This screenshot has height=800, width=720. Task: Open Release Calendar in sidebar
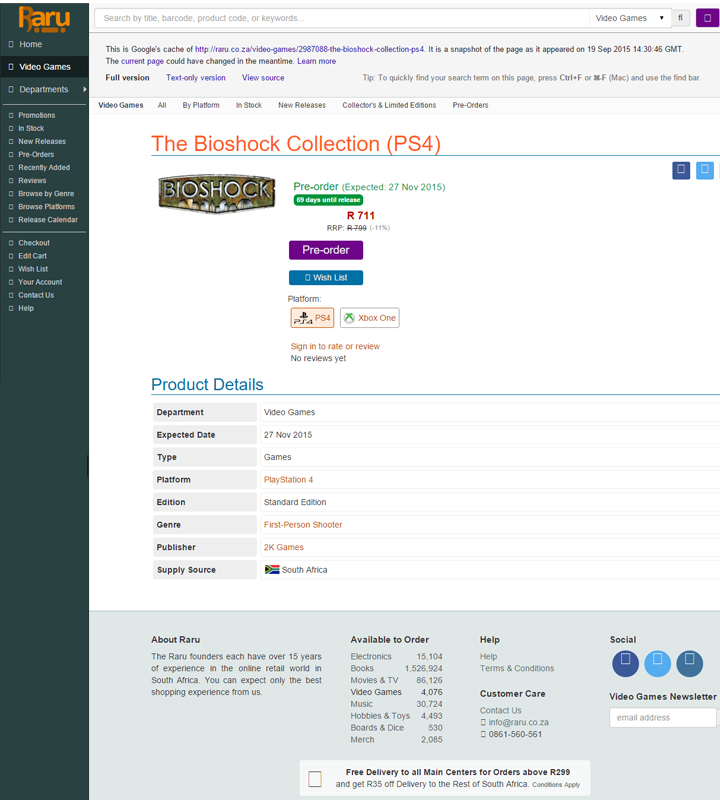pyautogui.click(x=48, y=220)
